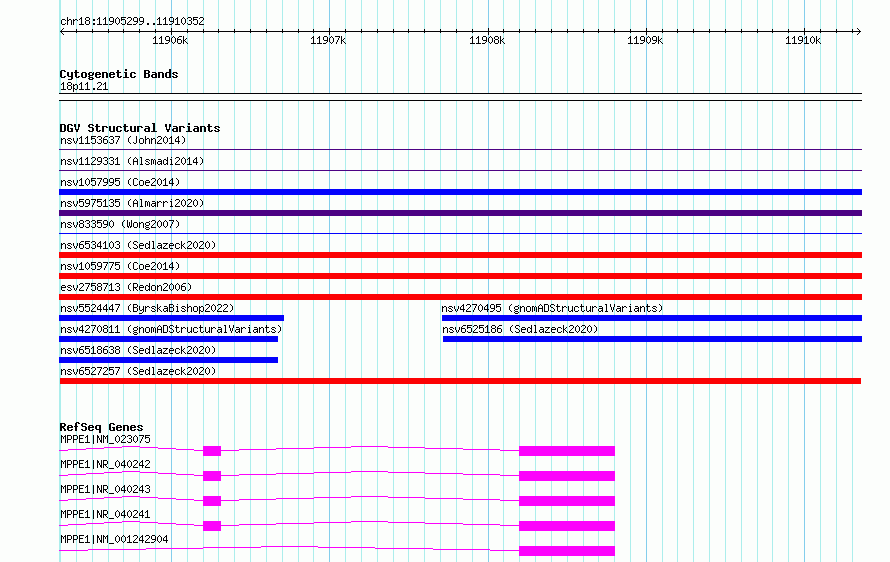Click the large exon of MPPE1|NM_023075
The height and width of the screenshot is (562, 890).
click(x=567, y=451)
